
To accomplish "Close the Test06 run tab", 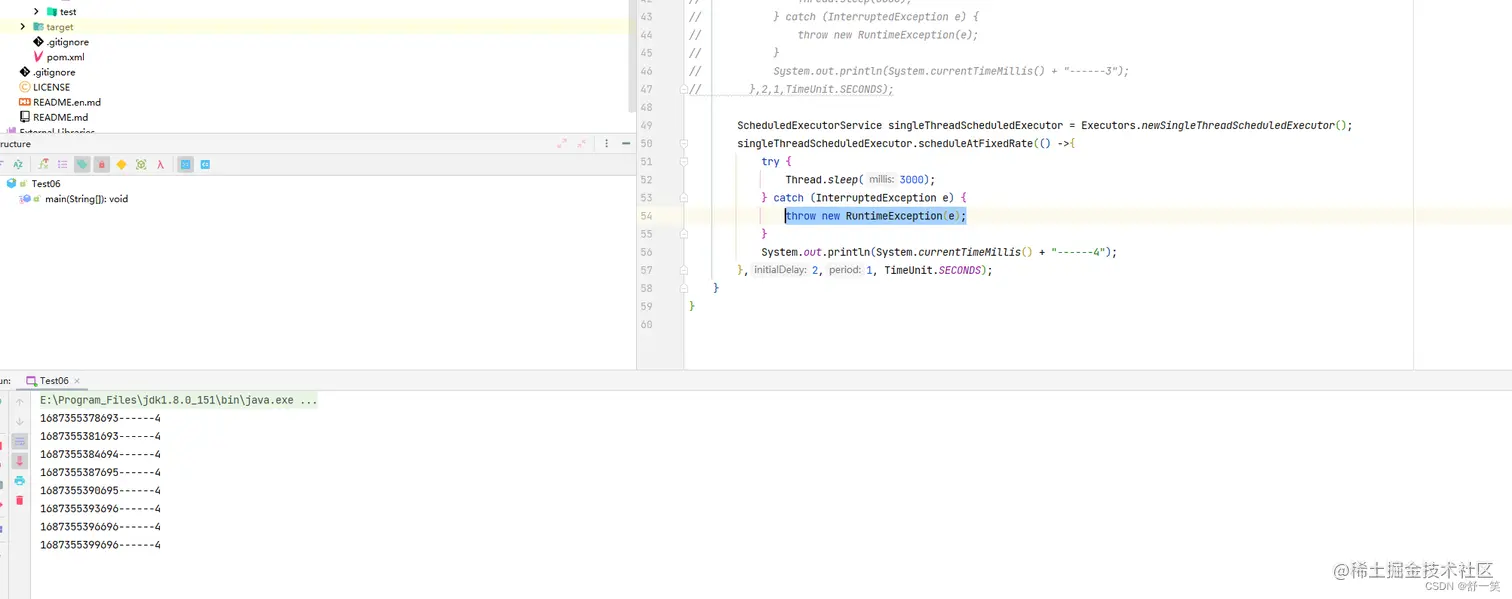I will pos(77,381).
